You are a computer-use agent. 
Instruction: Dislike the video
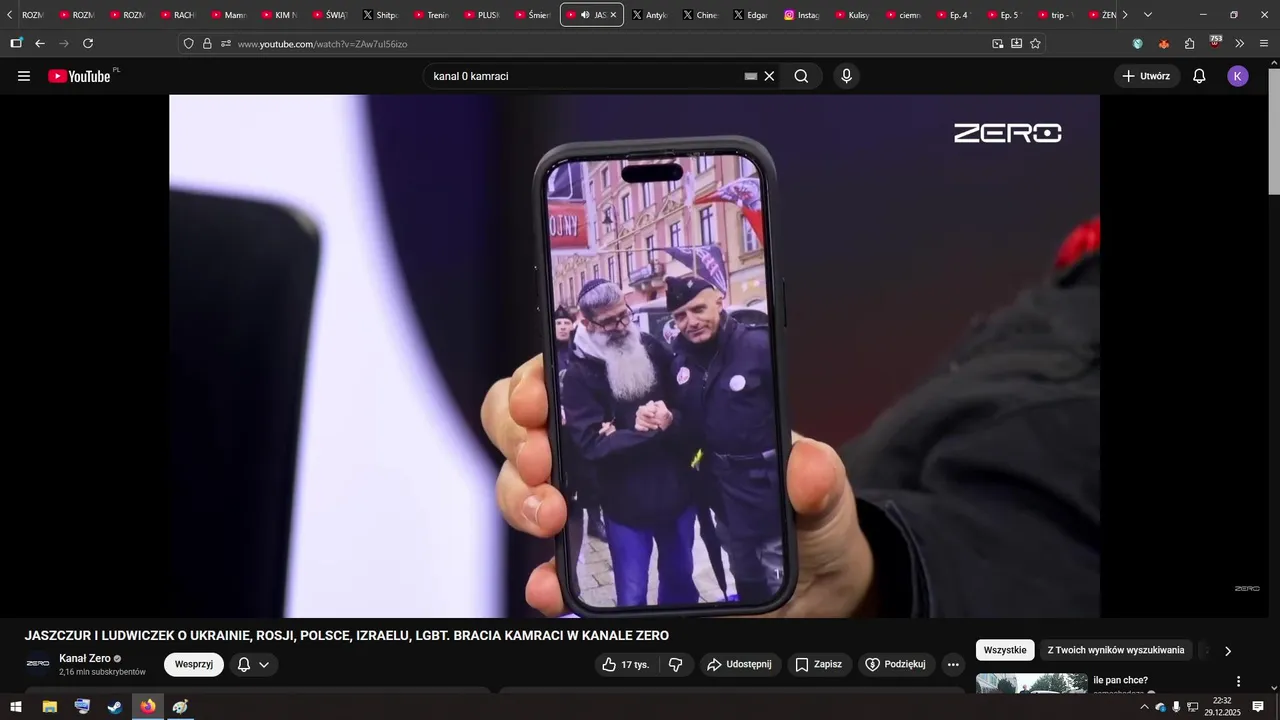tap(676, 664)
